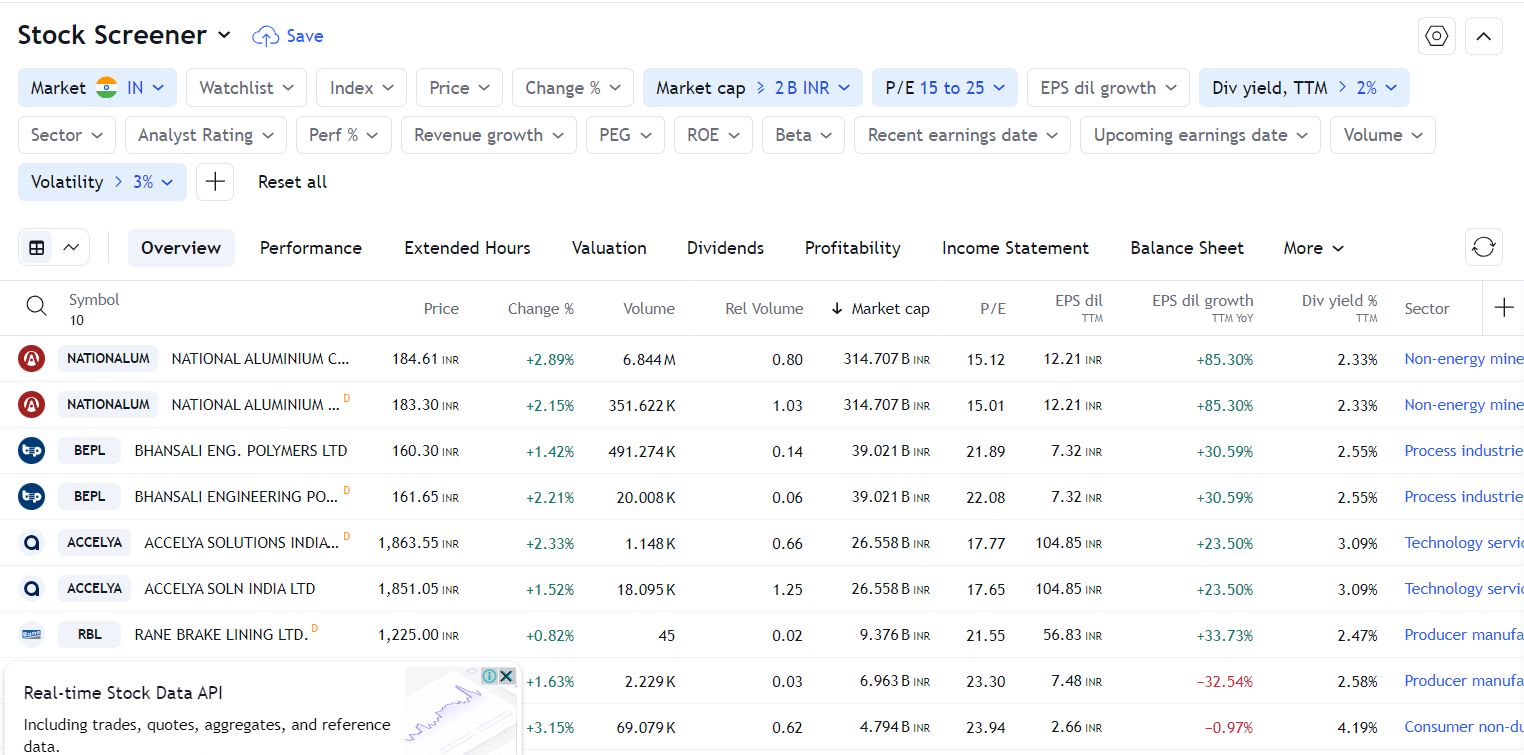Open the Stock Screener title dropdown
The height and width of the screenshot is (755, 1524).
[x=124, y=35]
